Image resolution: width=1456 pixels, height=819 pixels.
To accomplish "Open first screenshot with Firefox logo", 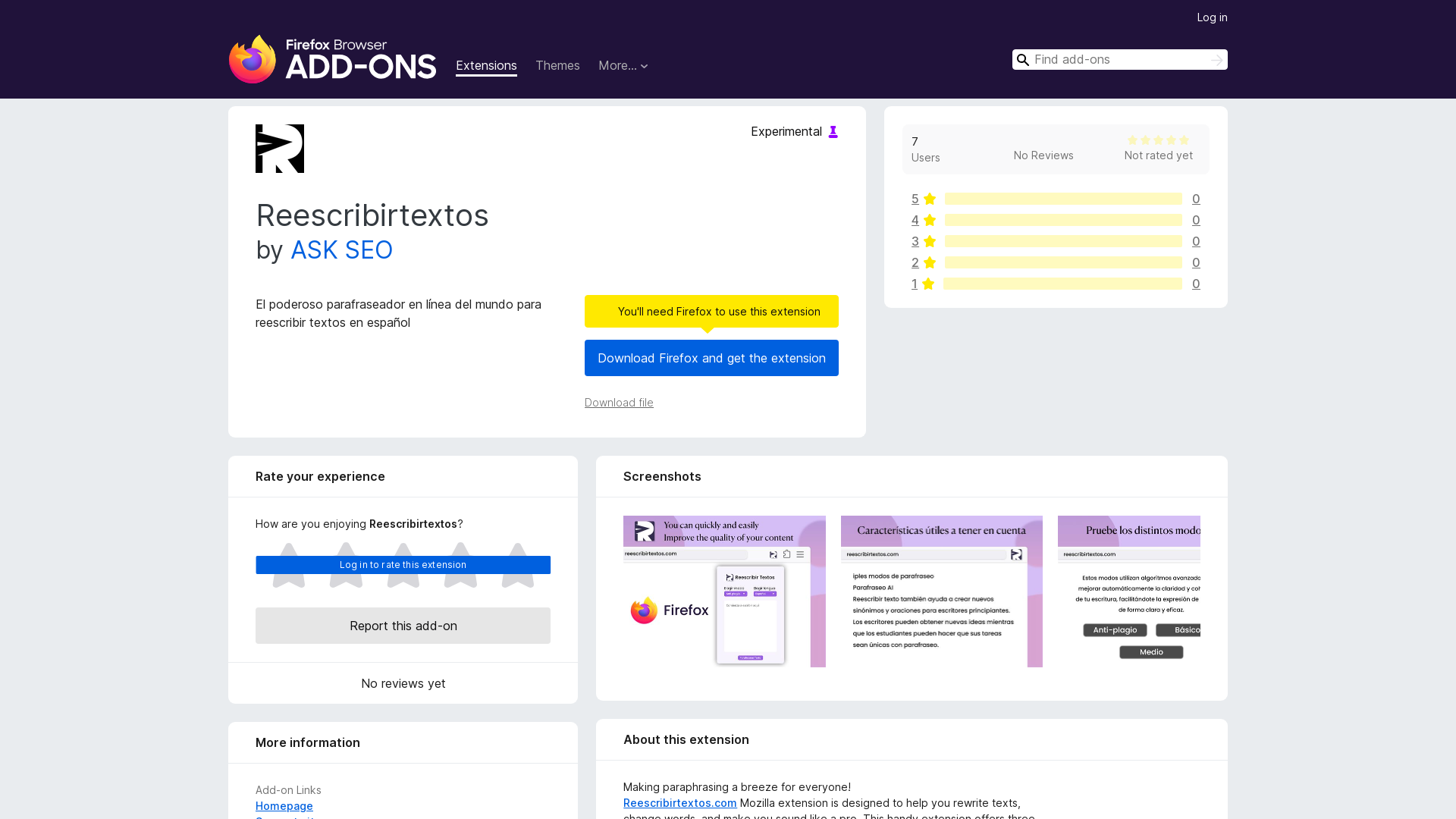I will pos(724,591).
